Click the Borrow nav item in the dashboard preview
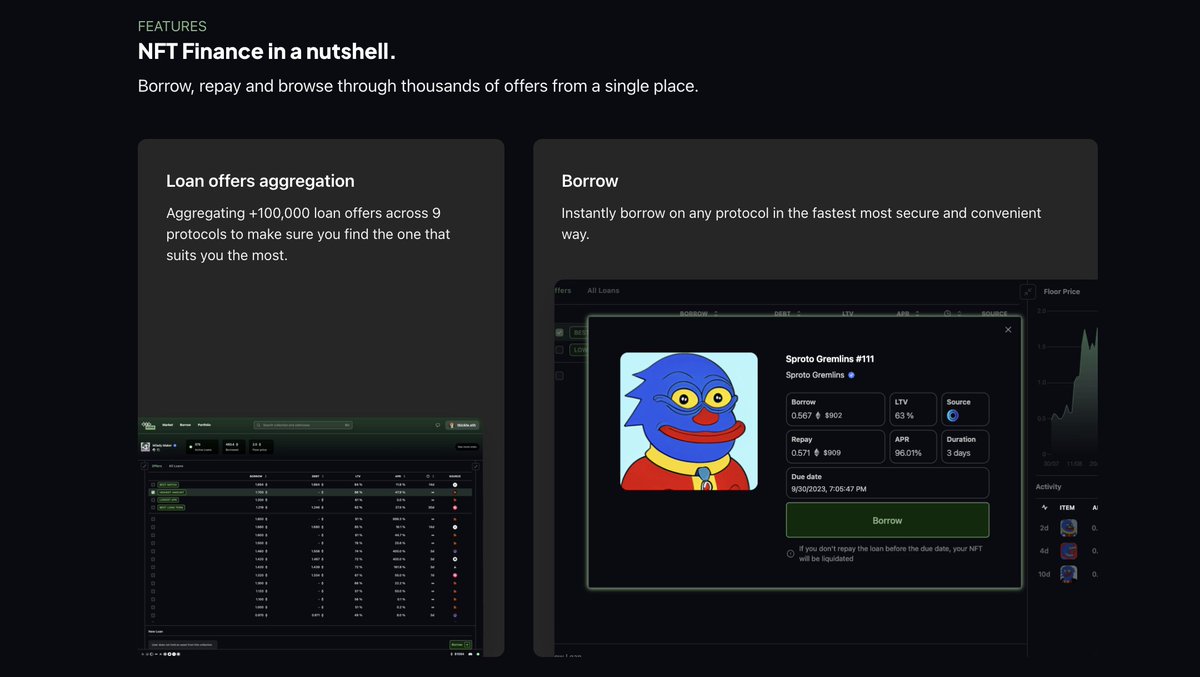 (185, 425)
